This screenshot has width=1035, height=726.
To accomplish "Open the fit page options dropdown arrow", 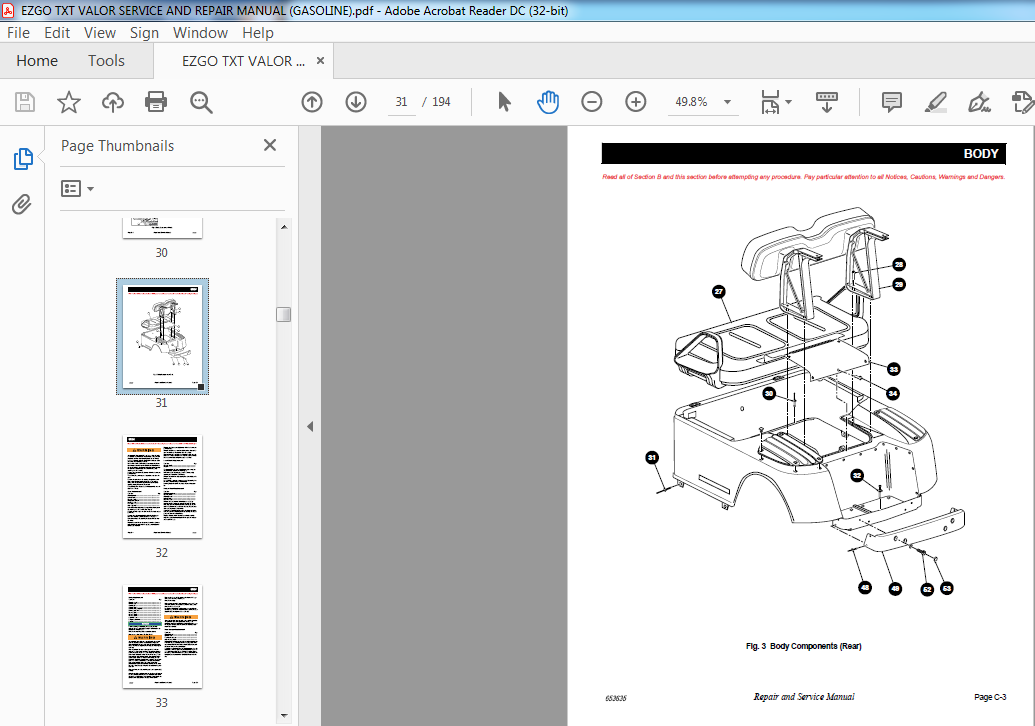I will [788, 102].
